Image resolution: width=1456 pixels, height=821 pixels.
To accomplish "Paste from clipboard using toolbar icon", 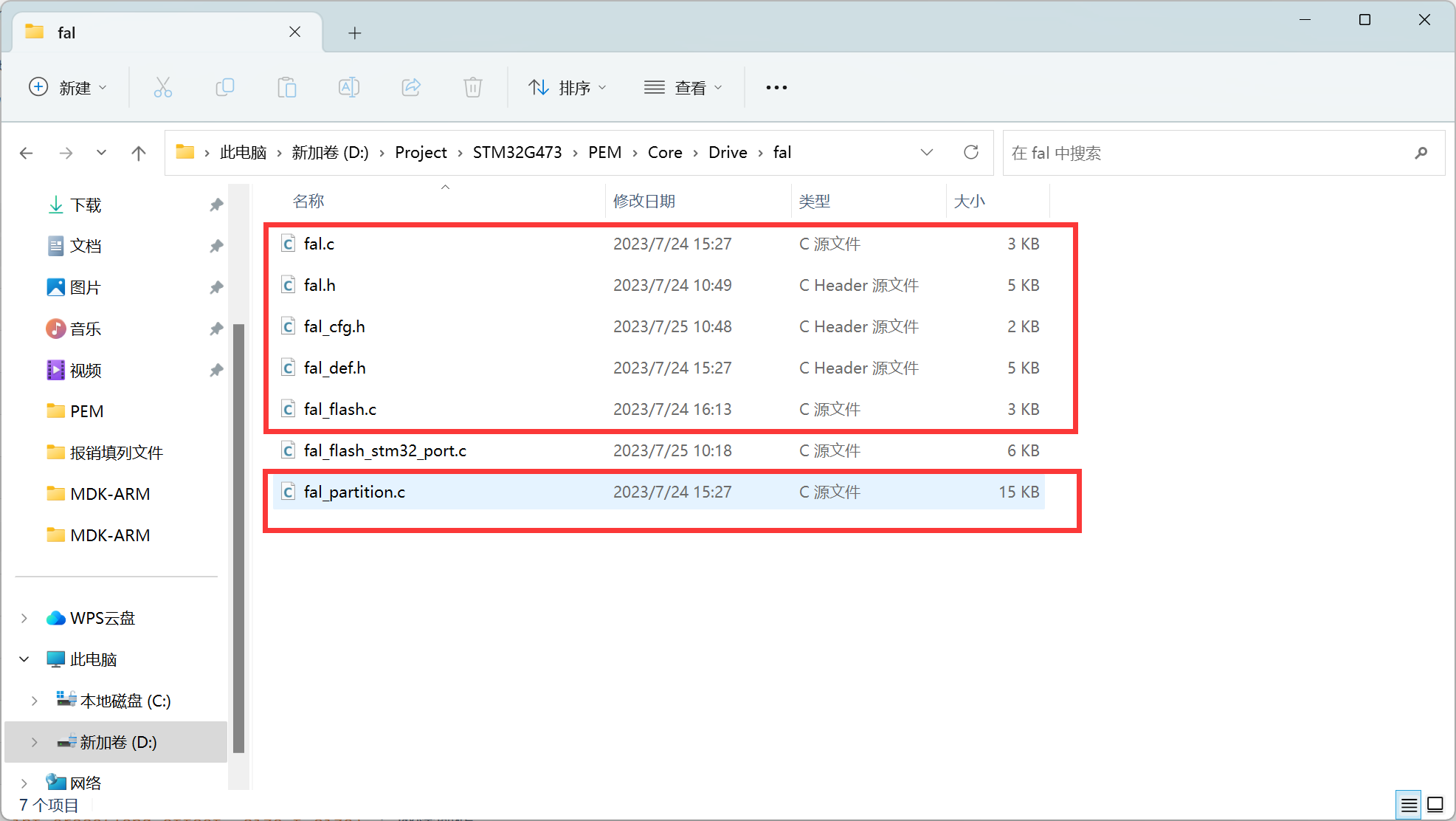I will point(287,87).
